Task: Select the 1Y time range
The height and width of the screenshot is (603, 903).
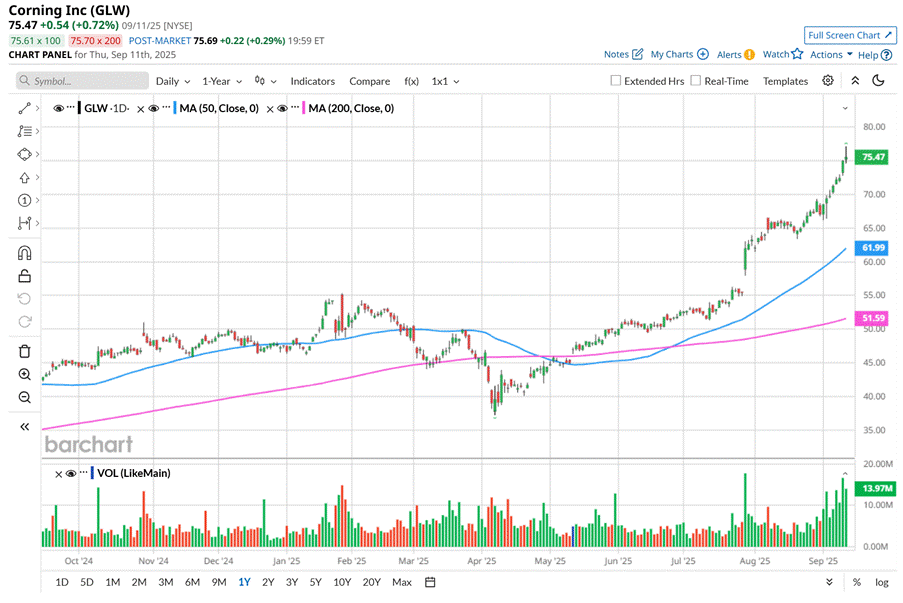Action: [x=244, y=582]
